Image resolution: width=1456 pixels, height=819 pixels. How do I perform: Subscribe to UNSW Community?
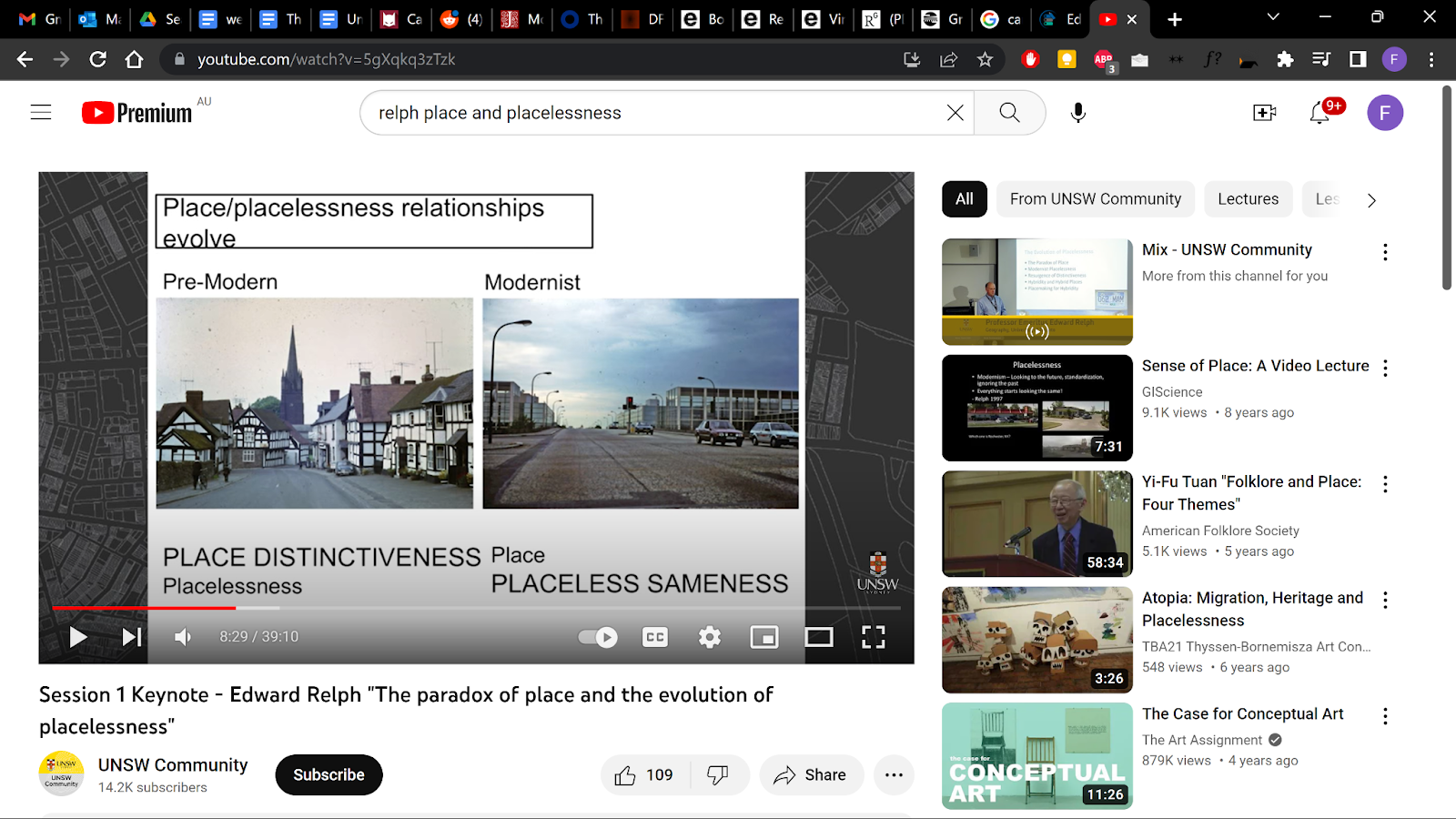click(x=329, y=774)
